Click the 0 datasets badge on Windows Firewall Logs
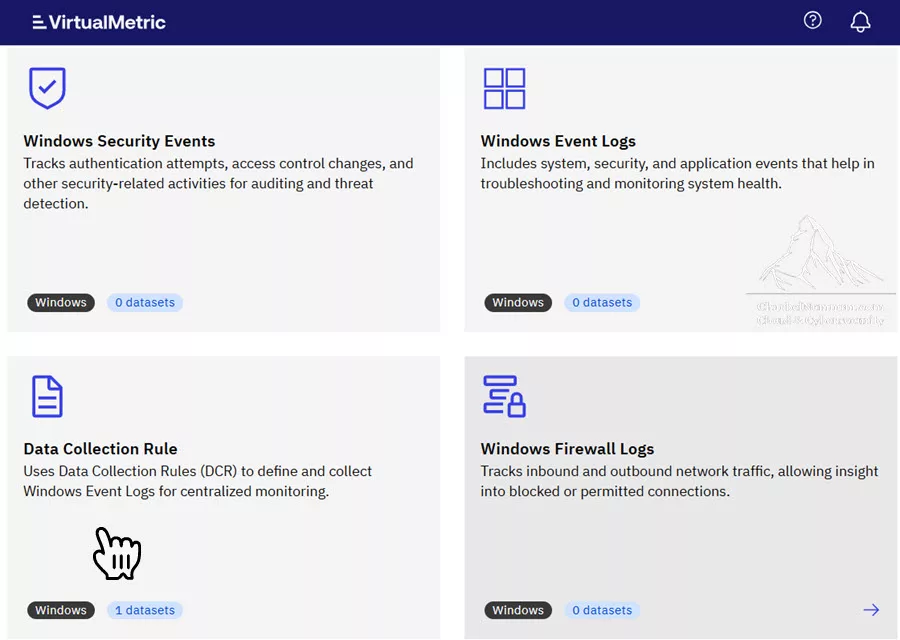This screenshot has width=900, height=640. tap(602, 610)
